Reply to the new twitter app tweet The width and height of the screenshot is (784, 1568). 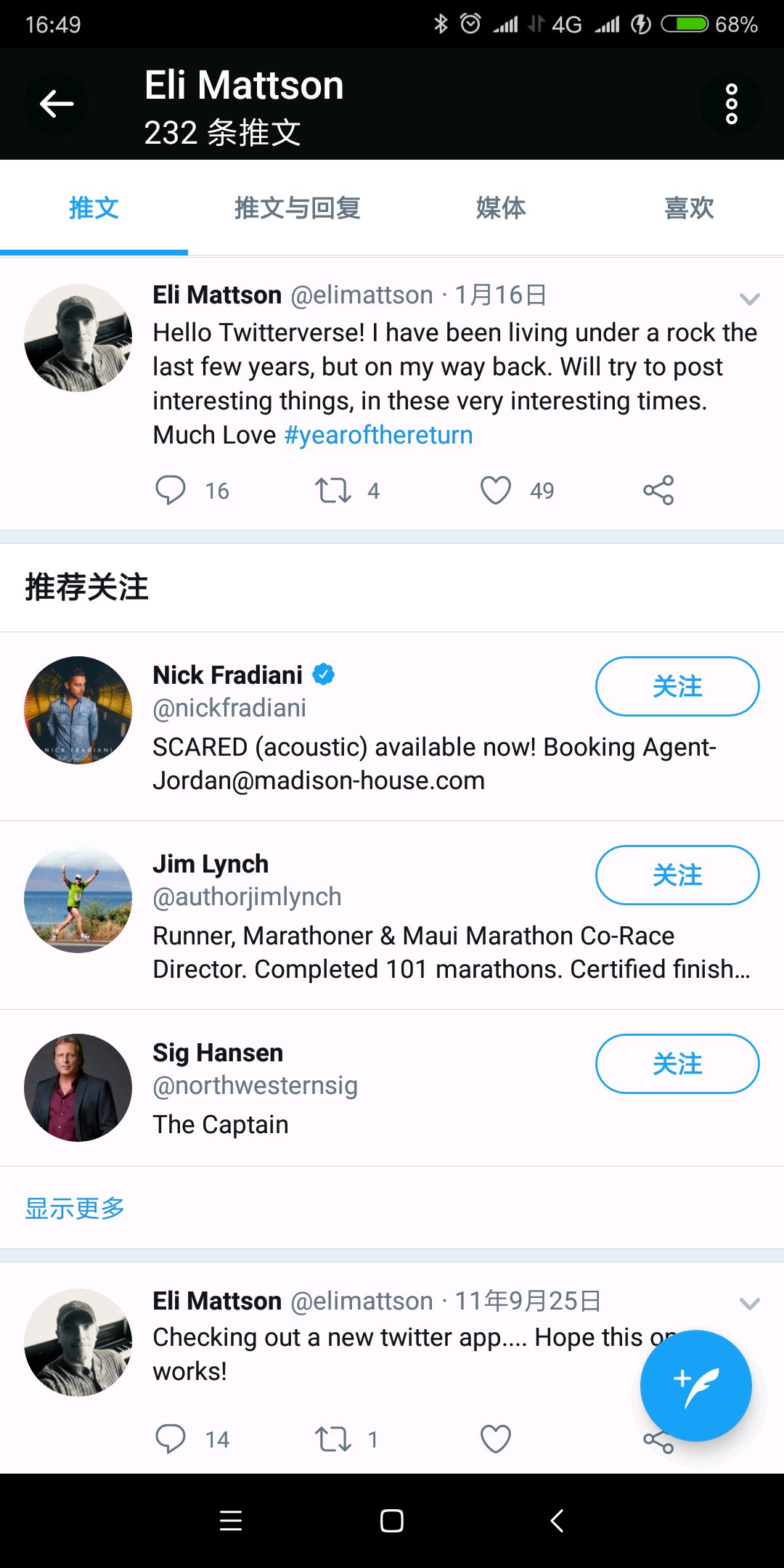click(x=171, y=1438)
